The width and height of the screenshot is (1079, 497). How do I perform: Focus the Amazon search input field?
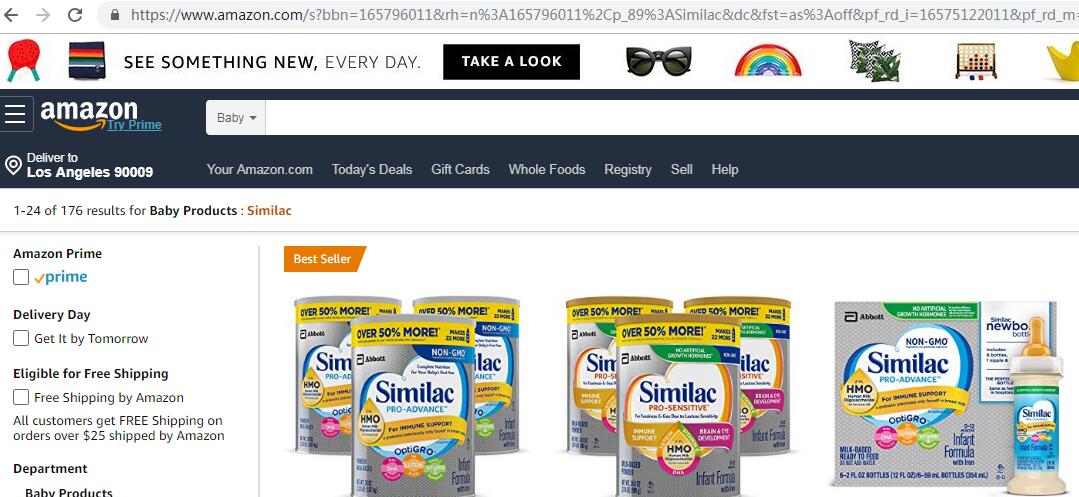click(x=672, y=118)
